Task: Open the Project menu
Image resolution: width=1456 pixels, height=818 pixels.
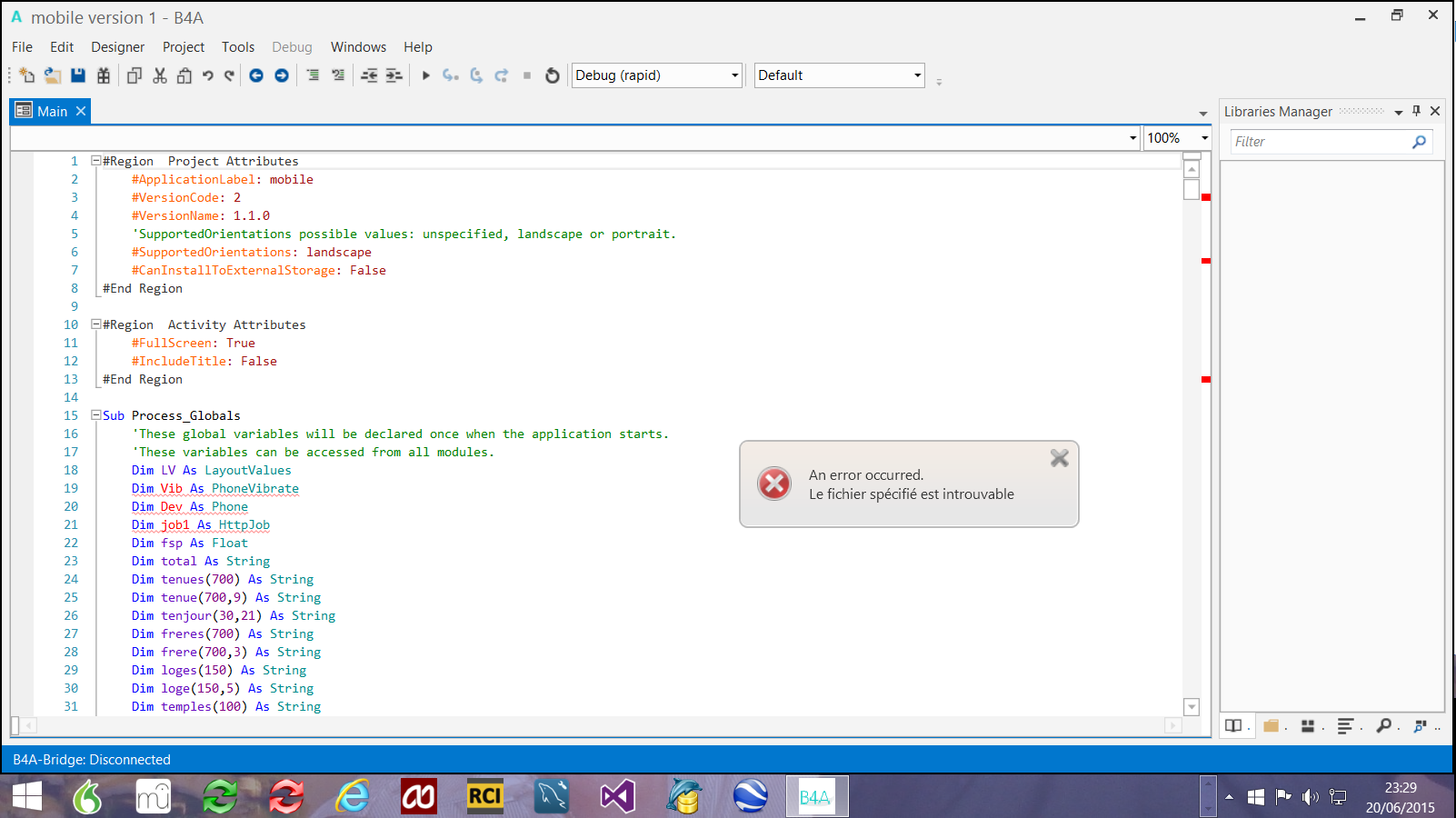Action: click(184, 47)
